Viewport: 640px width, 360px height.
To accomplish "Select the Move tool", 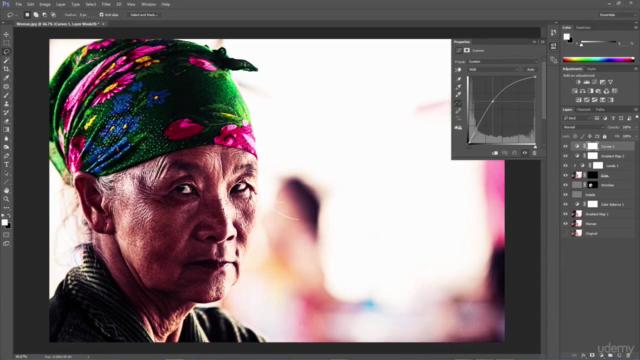I will pyautogui.click(x=6, y=34).
